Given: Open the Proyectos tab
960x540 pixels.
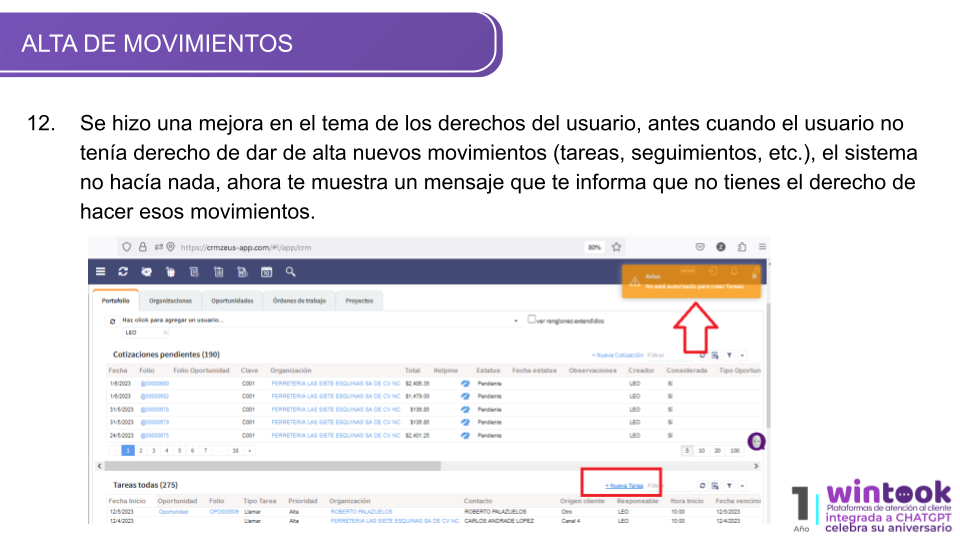Looking at the screenshot, I should (359, 301).
